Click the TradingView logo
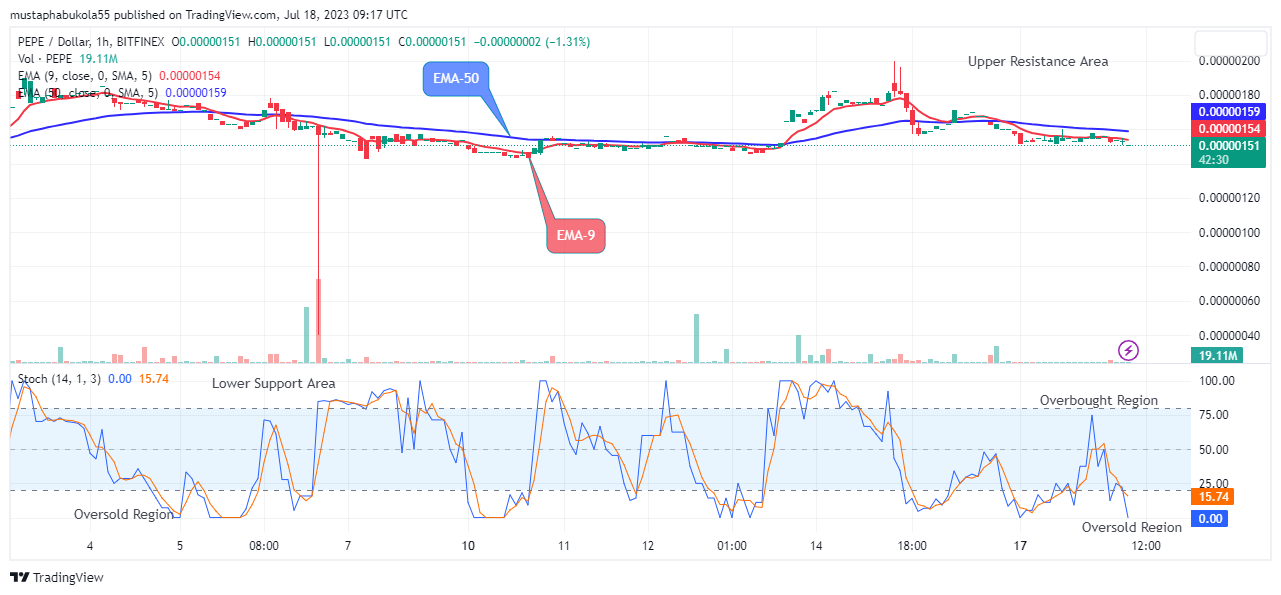 [56, 577]
